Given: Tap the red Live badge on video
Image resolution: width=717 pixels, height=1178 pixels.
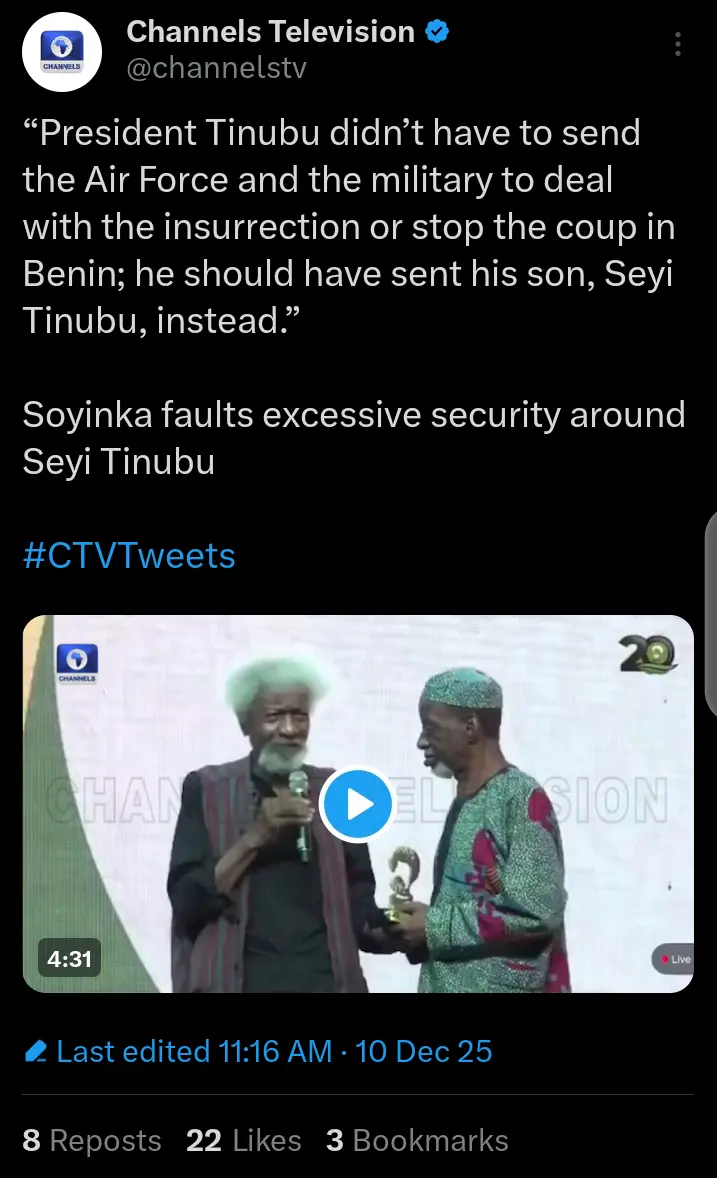Looking at the screenshot, I should [x=673, y=959].
